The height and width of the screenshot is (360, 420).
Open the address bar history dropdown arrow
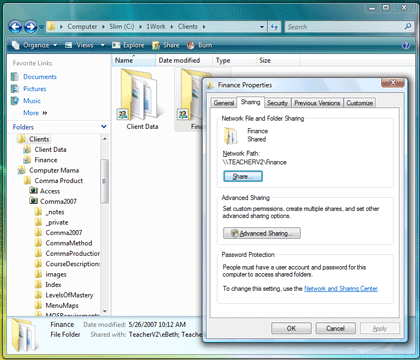[x=262, y=27]
